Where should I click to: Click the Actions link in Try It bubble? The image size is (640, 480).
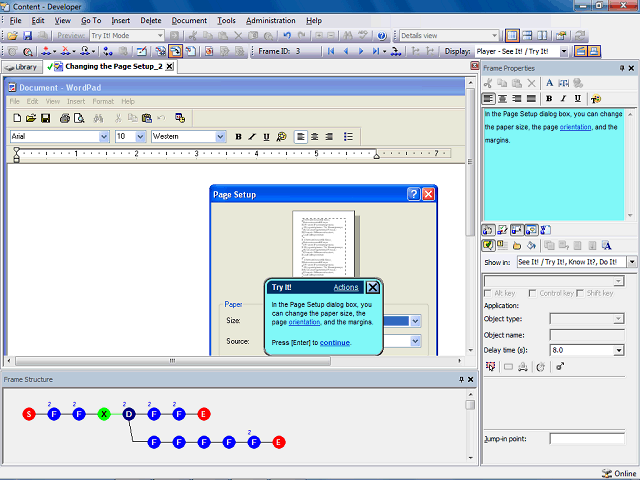pyautogui.click(x=346, y=287)
